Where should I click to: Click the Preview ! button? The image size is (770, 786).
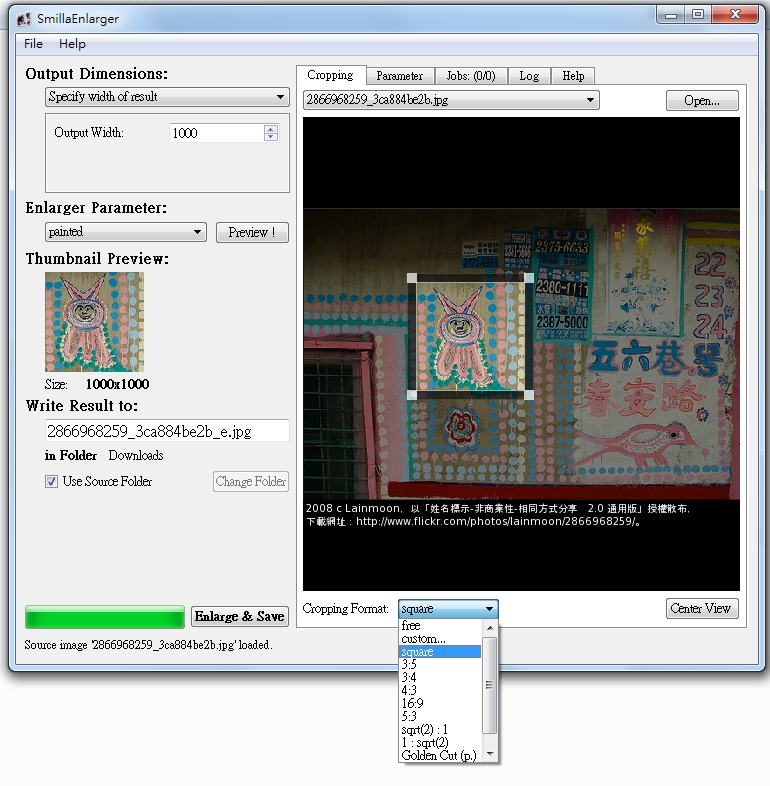[x=252, y=232]
